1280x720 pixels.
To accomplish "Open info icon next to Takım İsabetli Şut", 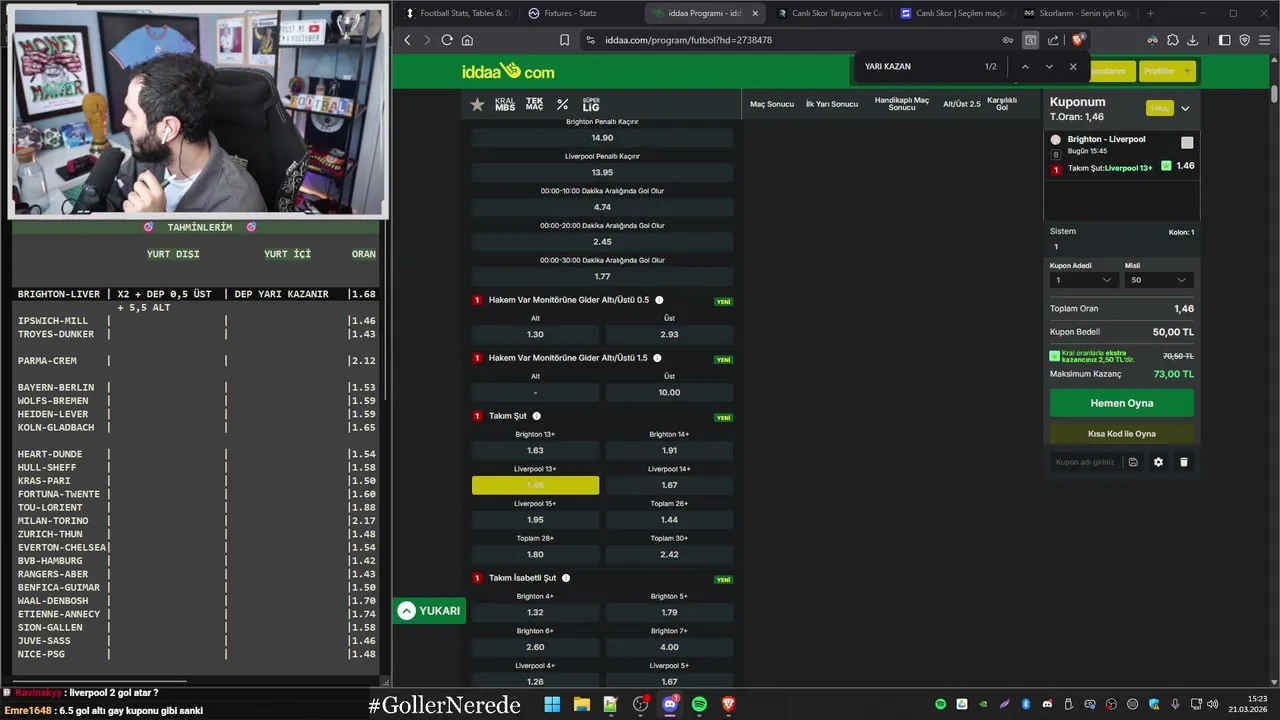I will point(566,578).
